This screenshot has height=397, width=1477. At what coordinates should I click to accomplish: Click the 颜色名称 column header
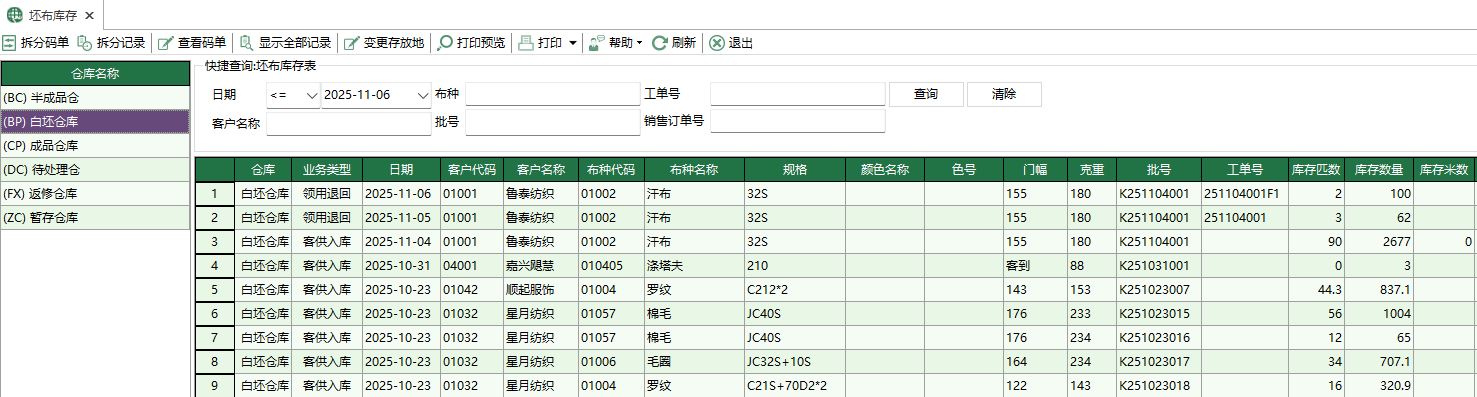(x=885, y=170)
